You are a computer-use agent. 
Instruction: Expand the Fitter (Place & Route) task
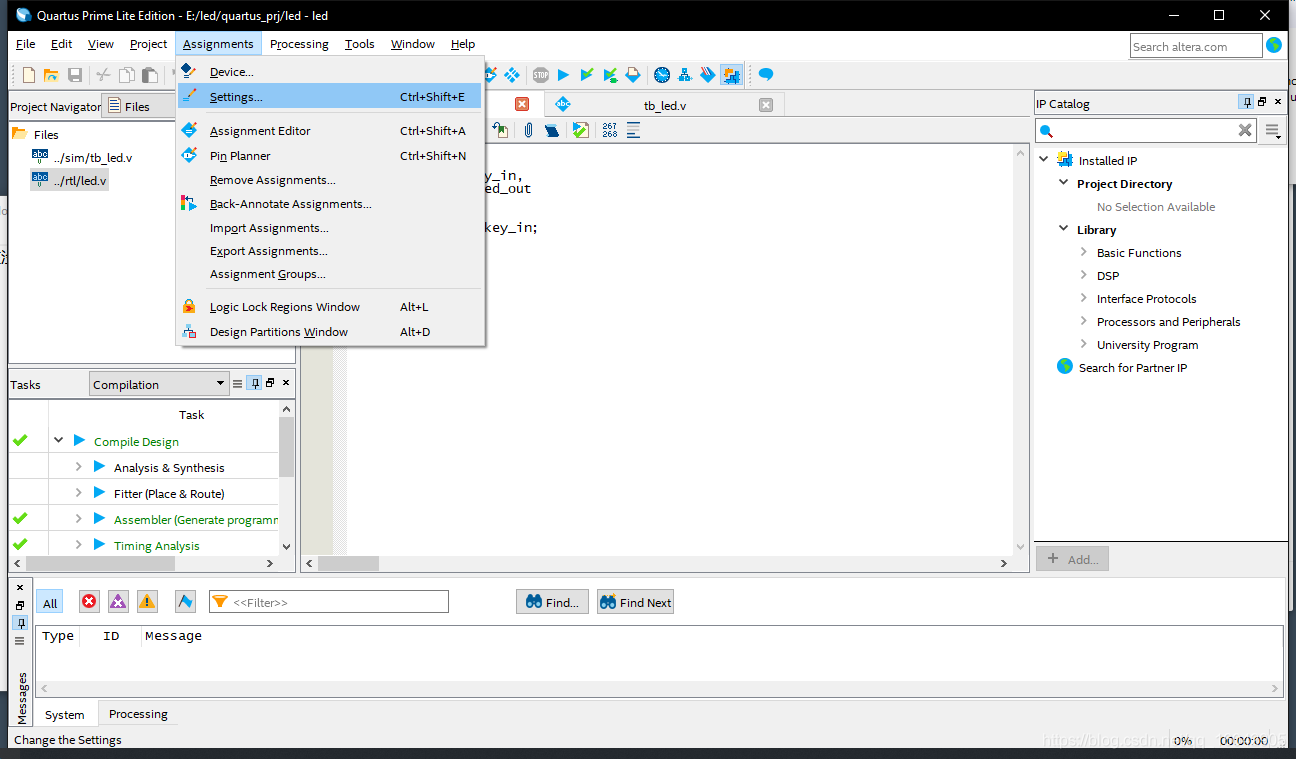(78, 493)
